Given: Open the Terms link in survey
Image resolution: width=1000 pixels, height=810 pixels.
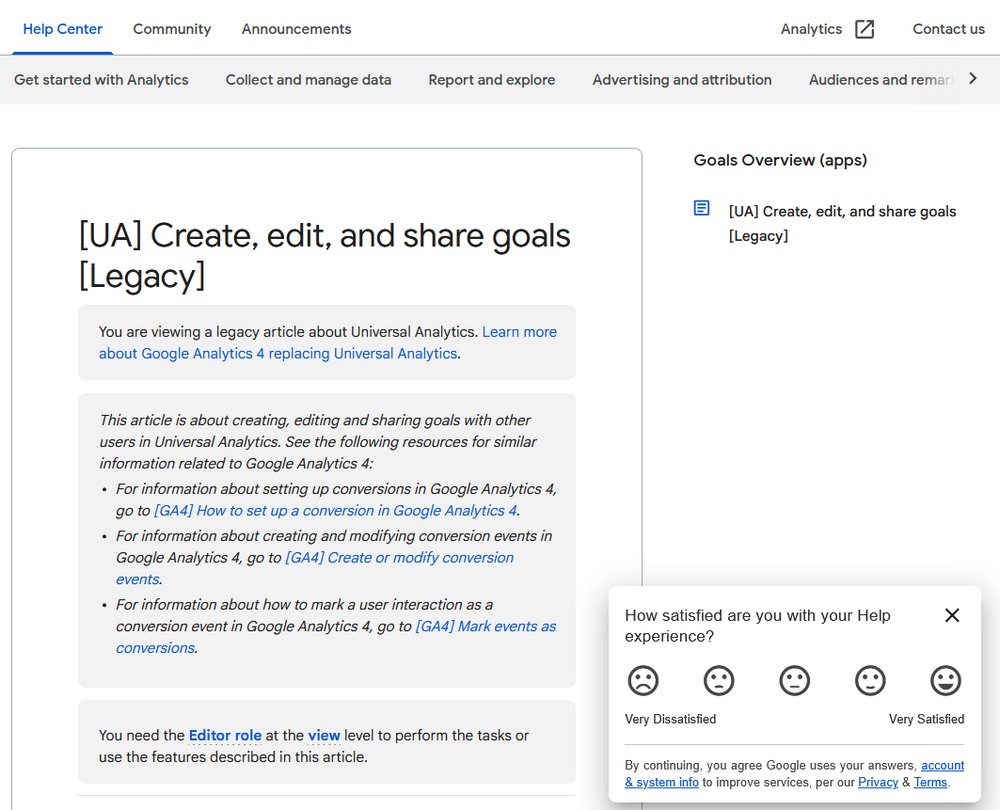Looking at the screenshot, I should pyautogui.click(x=930, y=782).
